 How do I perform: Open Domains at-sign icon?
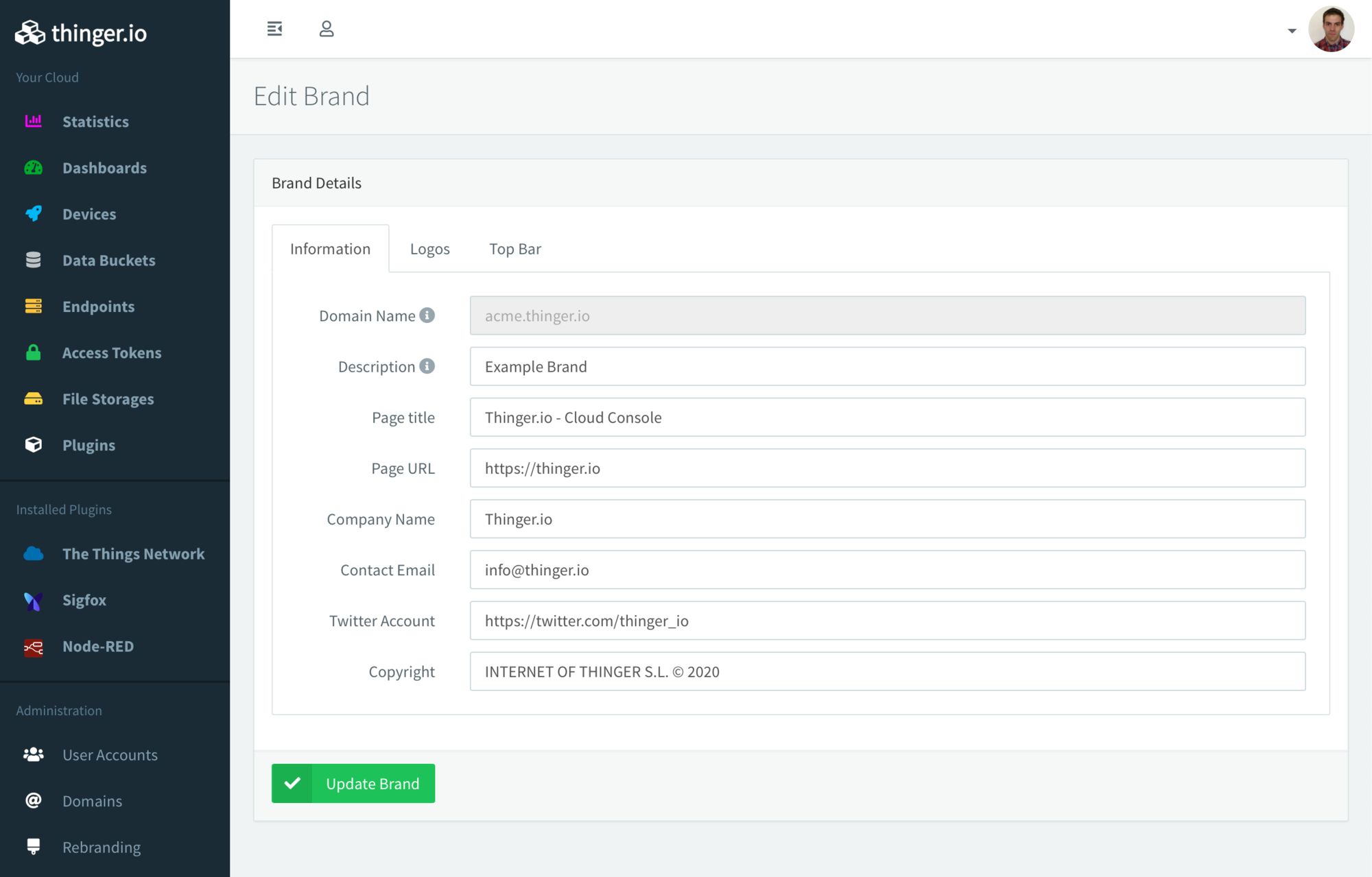[33, 801]
